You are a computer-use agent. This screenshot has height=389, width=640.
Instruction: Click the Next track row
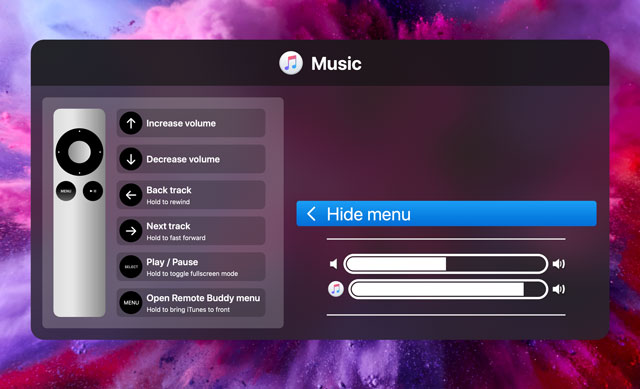[x=191, y=231]
